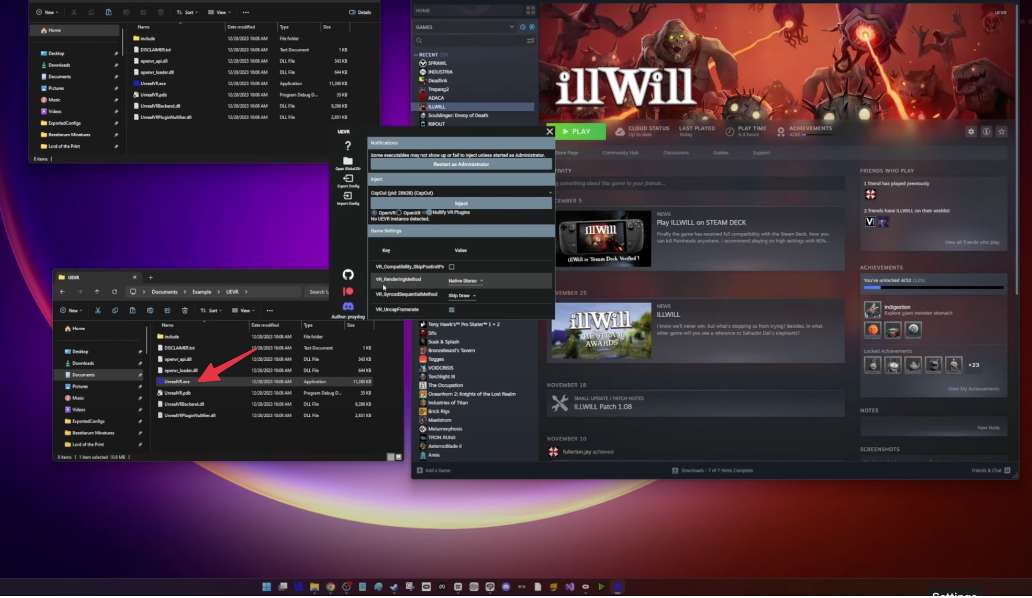Toggle the VR_UncapFramerate checkbox

pos(452,309)
